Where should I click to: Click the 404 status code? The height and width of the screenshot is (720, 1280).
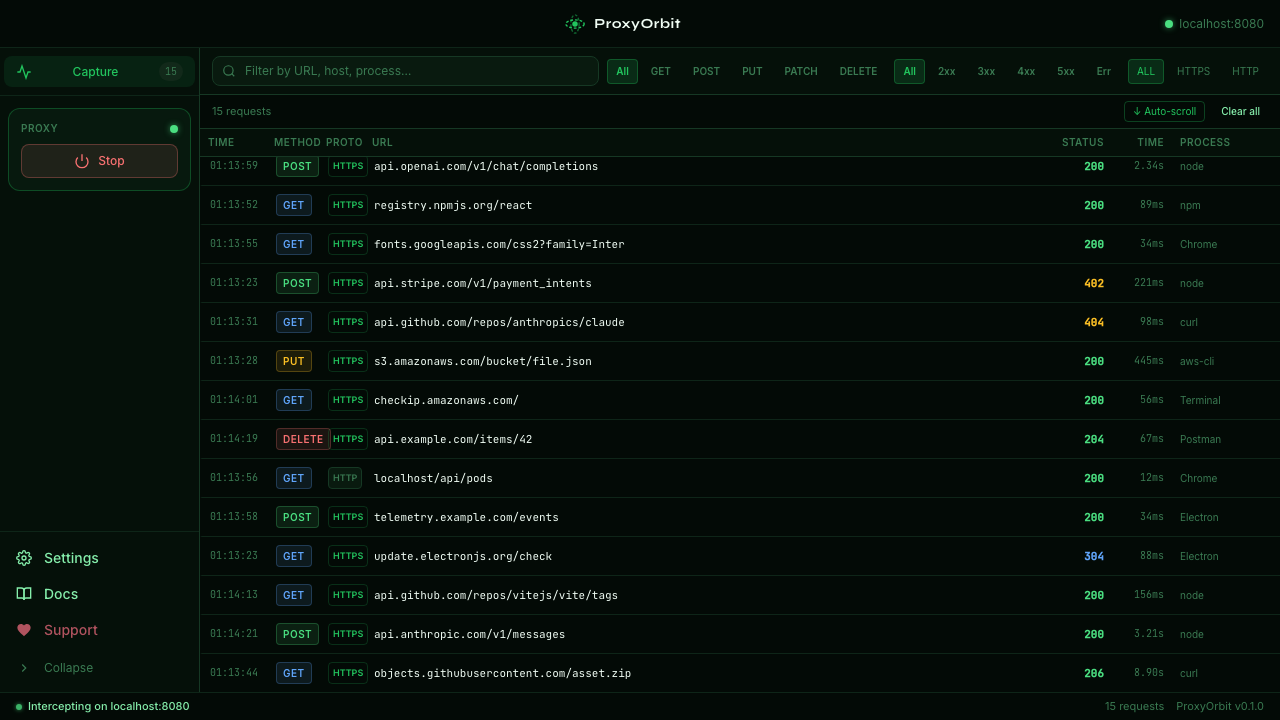[1094, 322]
